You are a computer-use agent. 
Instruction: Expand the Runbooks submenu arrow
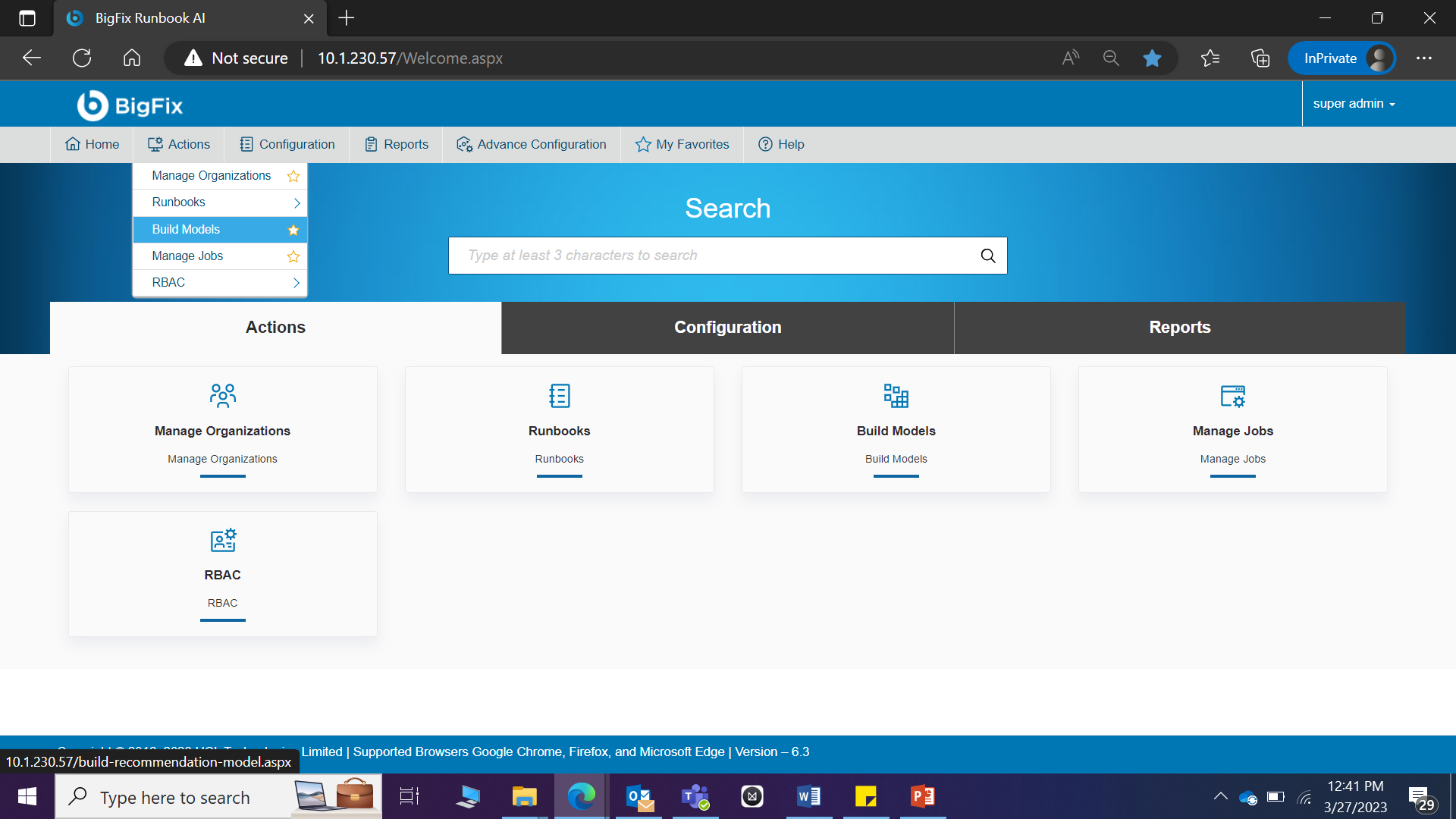[297, 202]
